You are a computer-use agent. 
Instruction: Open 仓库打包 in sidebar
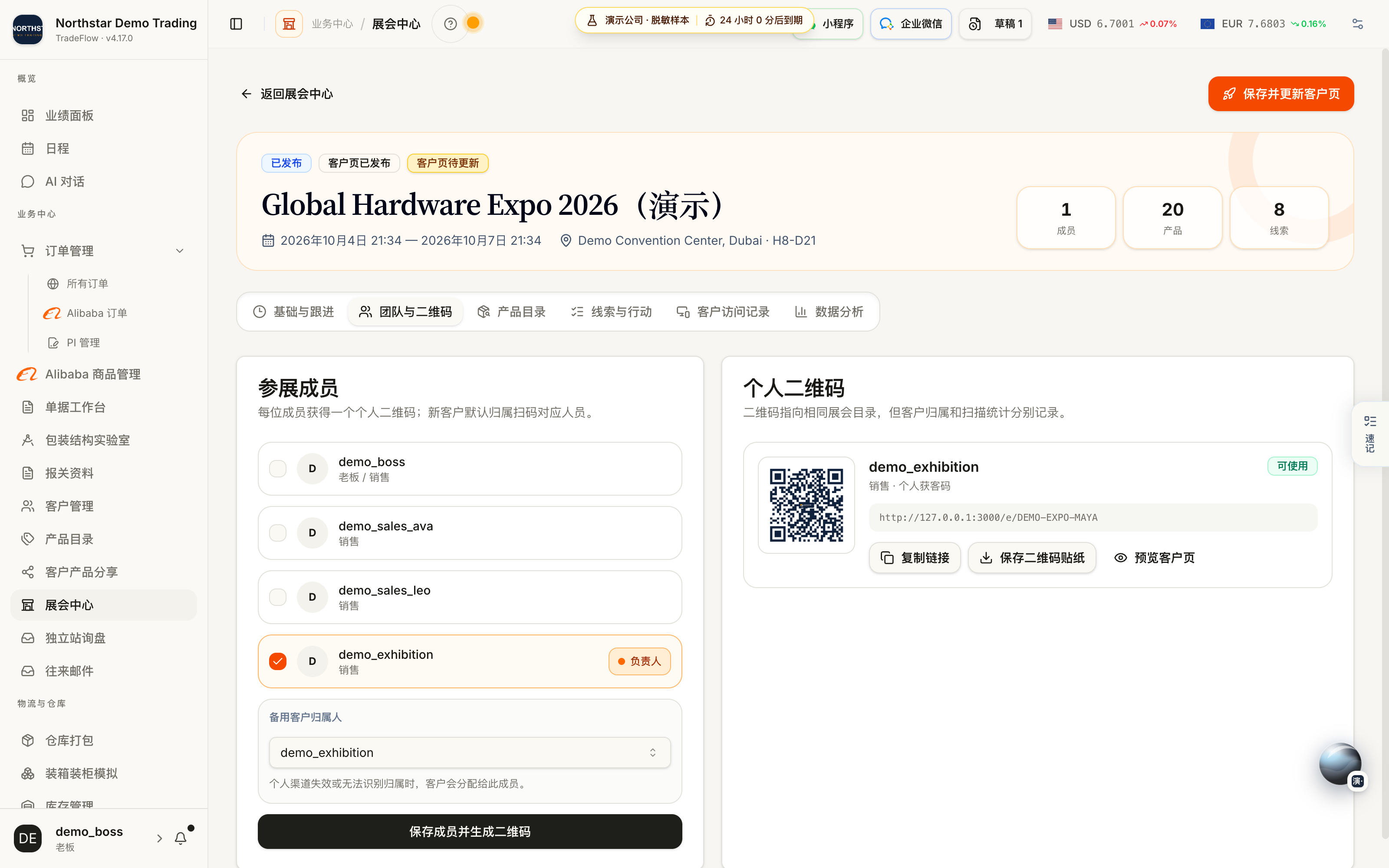pyautogui.click(x=103, y=740)
